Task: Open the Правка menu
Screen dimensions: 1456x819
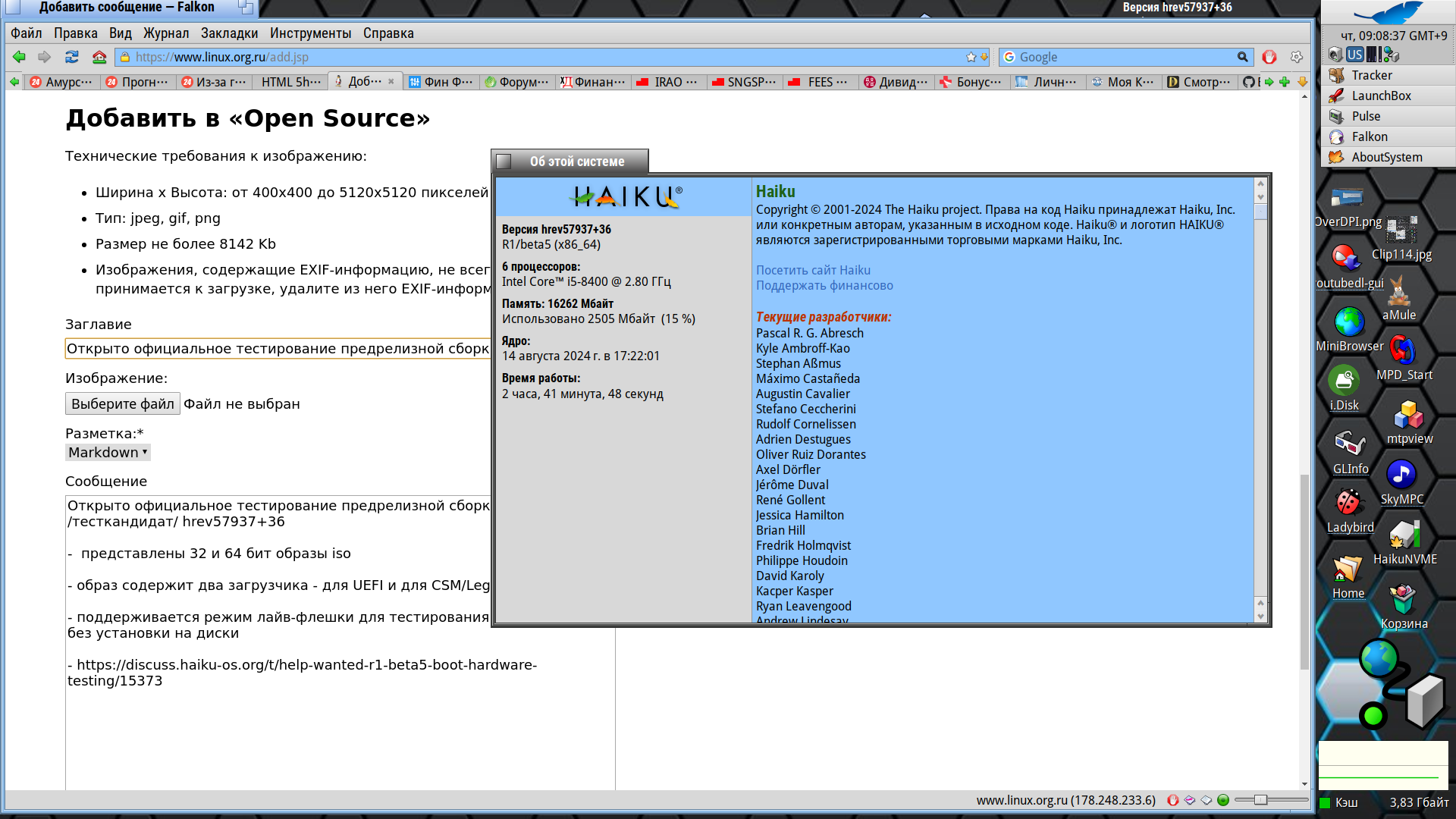Action: [76, 33]
